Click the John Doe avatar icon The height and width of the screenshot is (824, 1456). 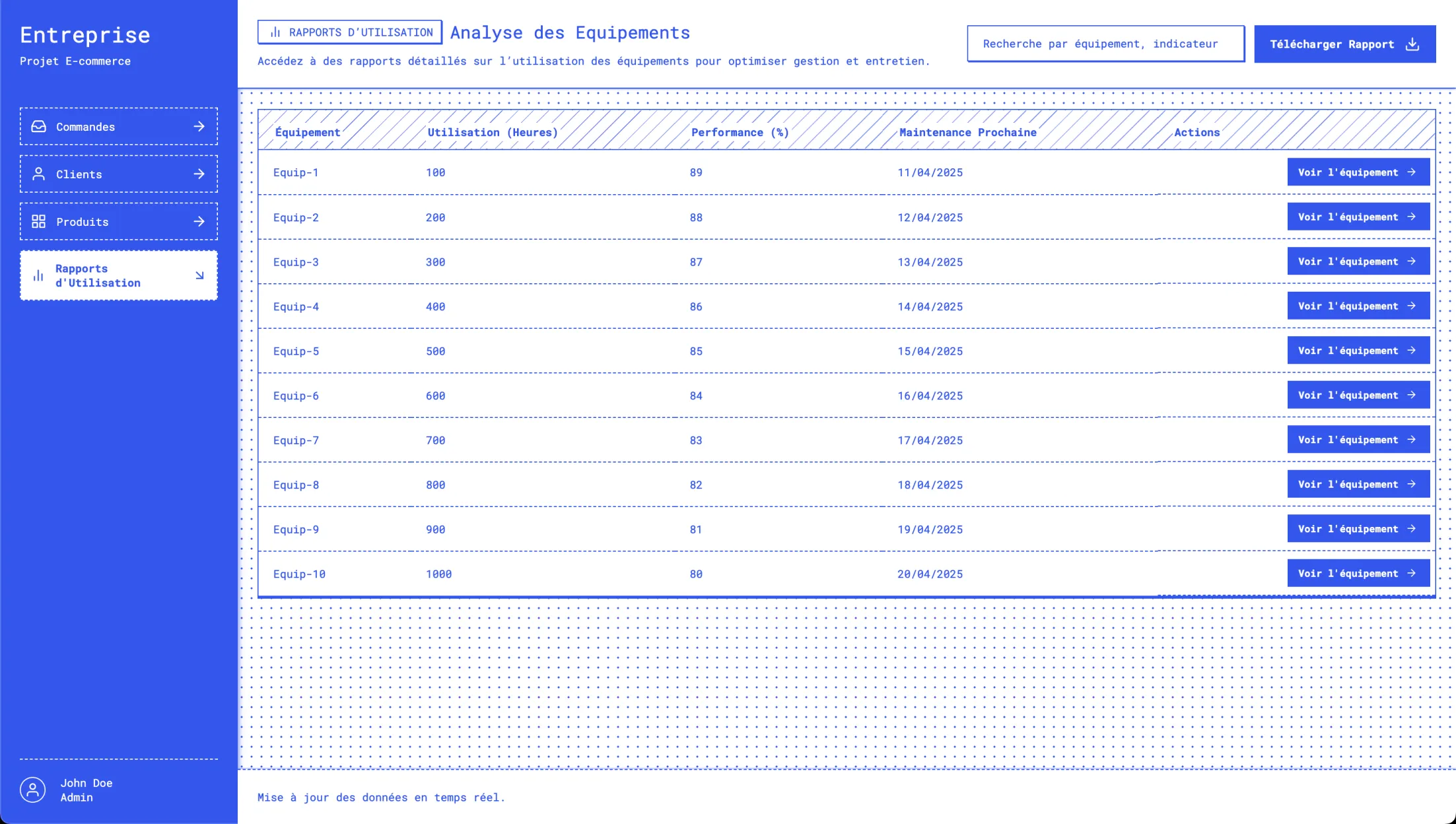pyautogui.click(x=32, y=790)
